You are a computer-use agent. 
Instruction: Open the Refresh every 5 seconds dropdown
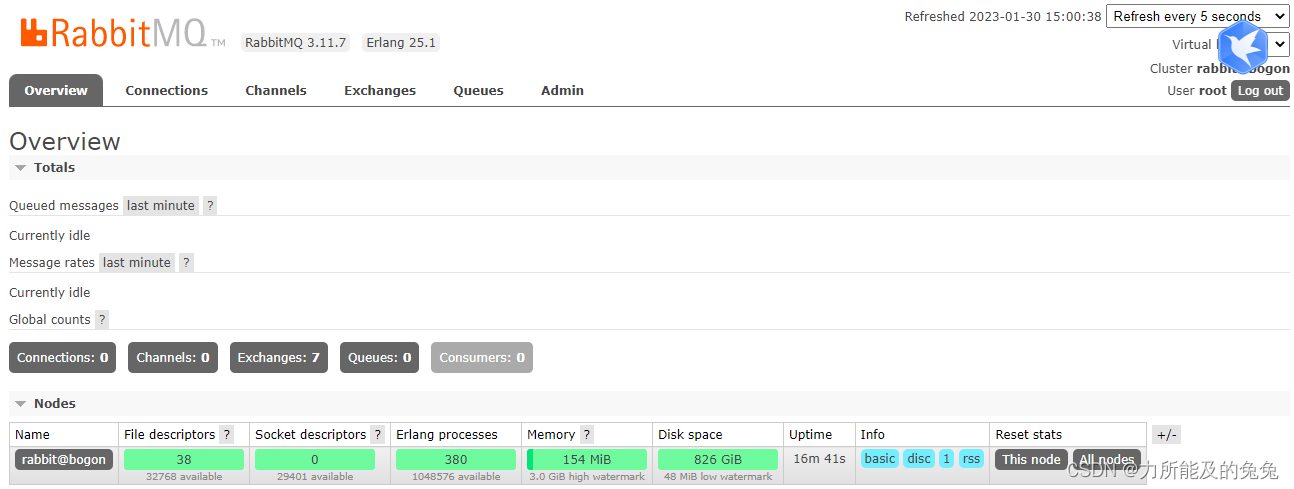point(1198,16)
